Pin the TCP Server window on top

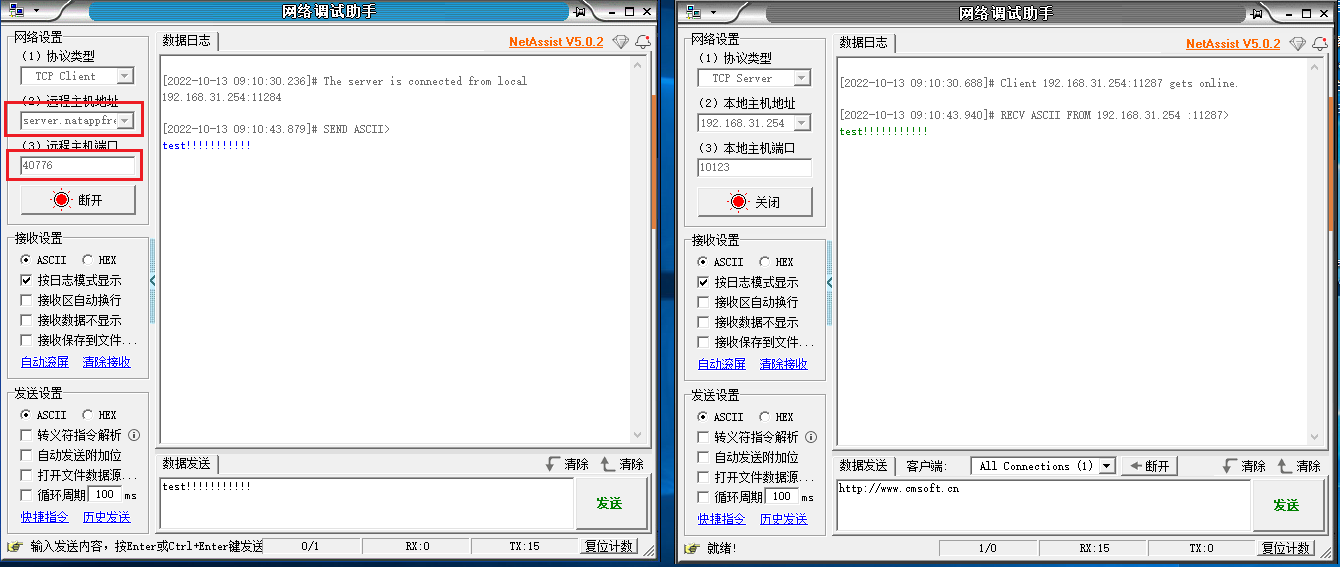point(1258,12)
